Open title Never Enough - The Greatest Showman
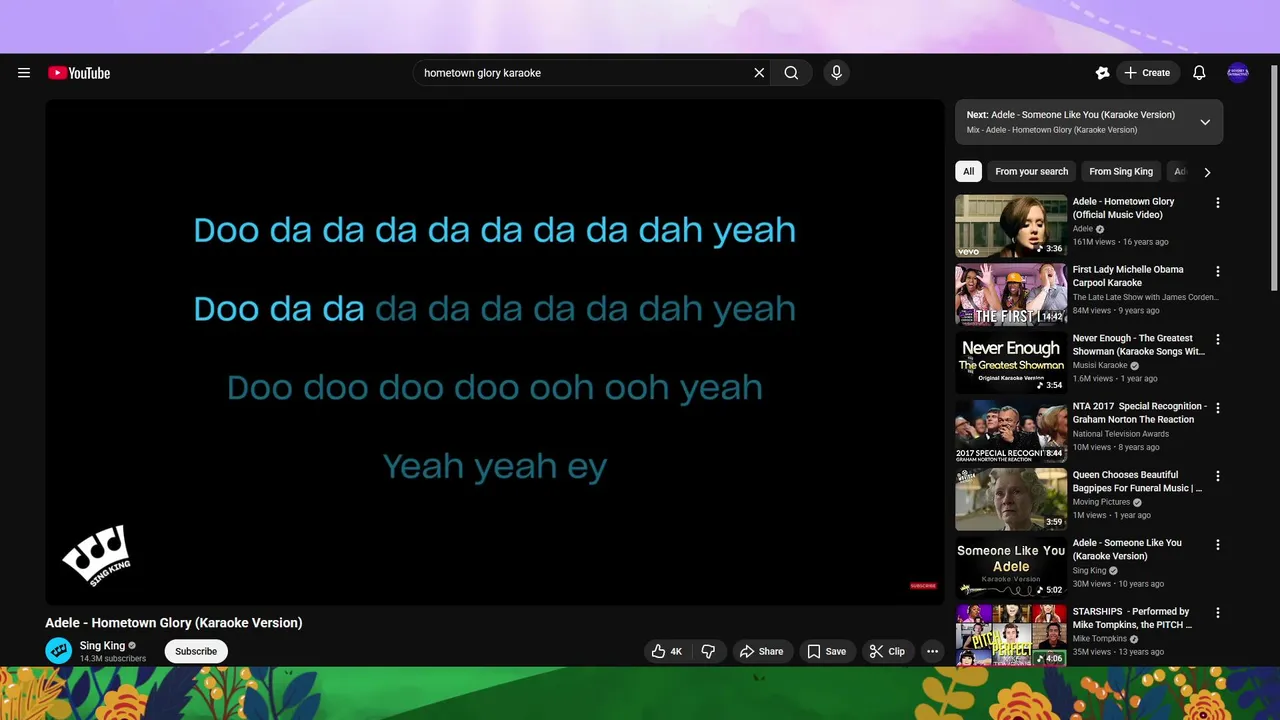The image size is (1280, 720). point(1139,345)
